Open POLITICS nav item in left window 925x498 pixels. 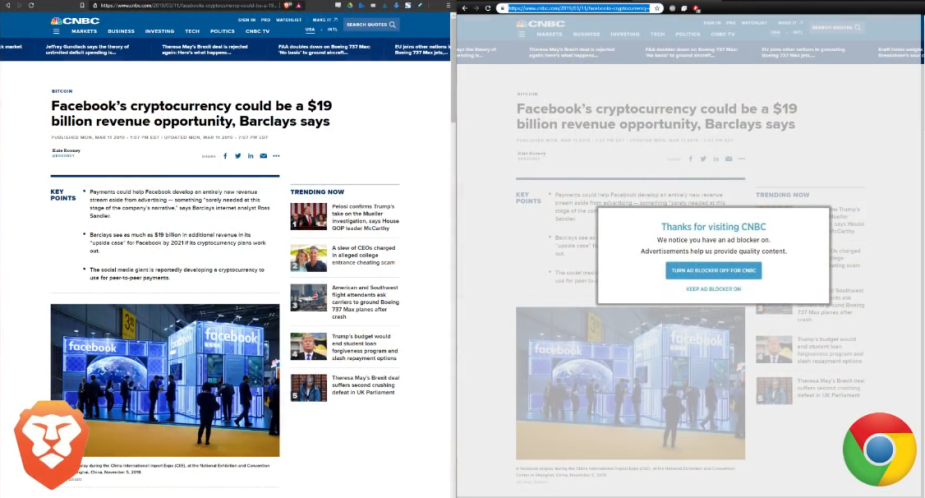(222, 31)
